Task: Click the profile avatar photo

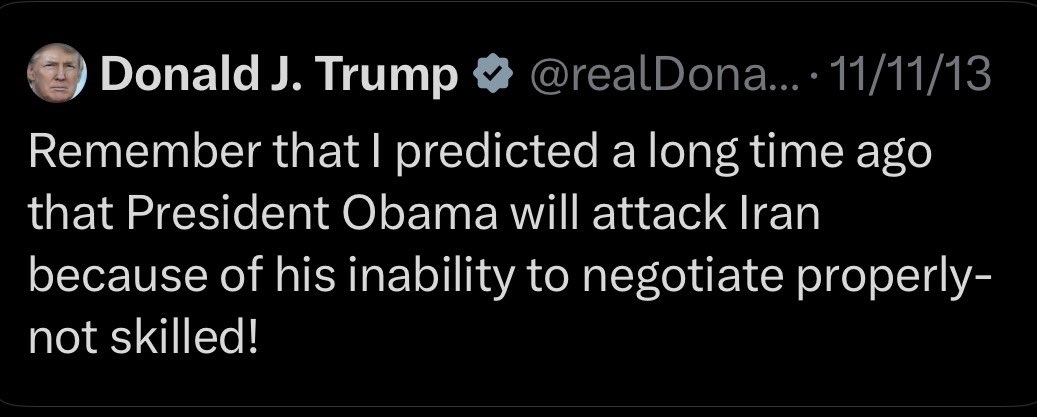Action: coord(62,78)
